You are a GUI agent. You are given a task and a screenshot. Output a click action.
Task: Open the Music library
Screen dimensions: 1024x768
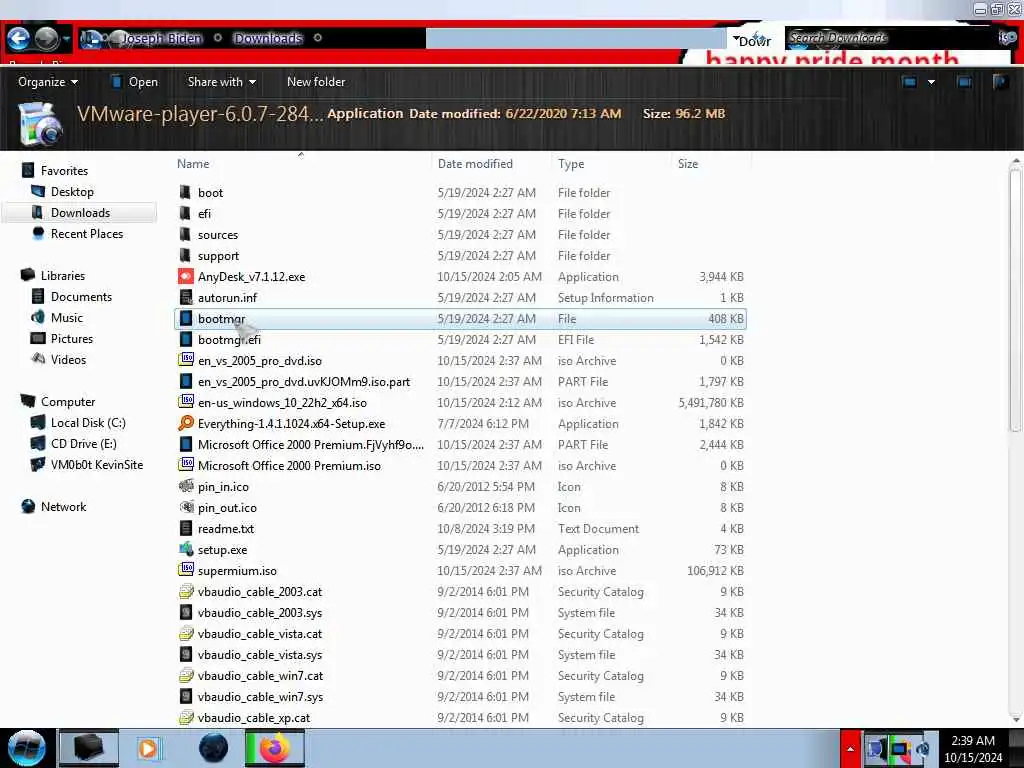pos(67,317)
